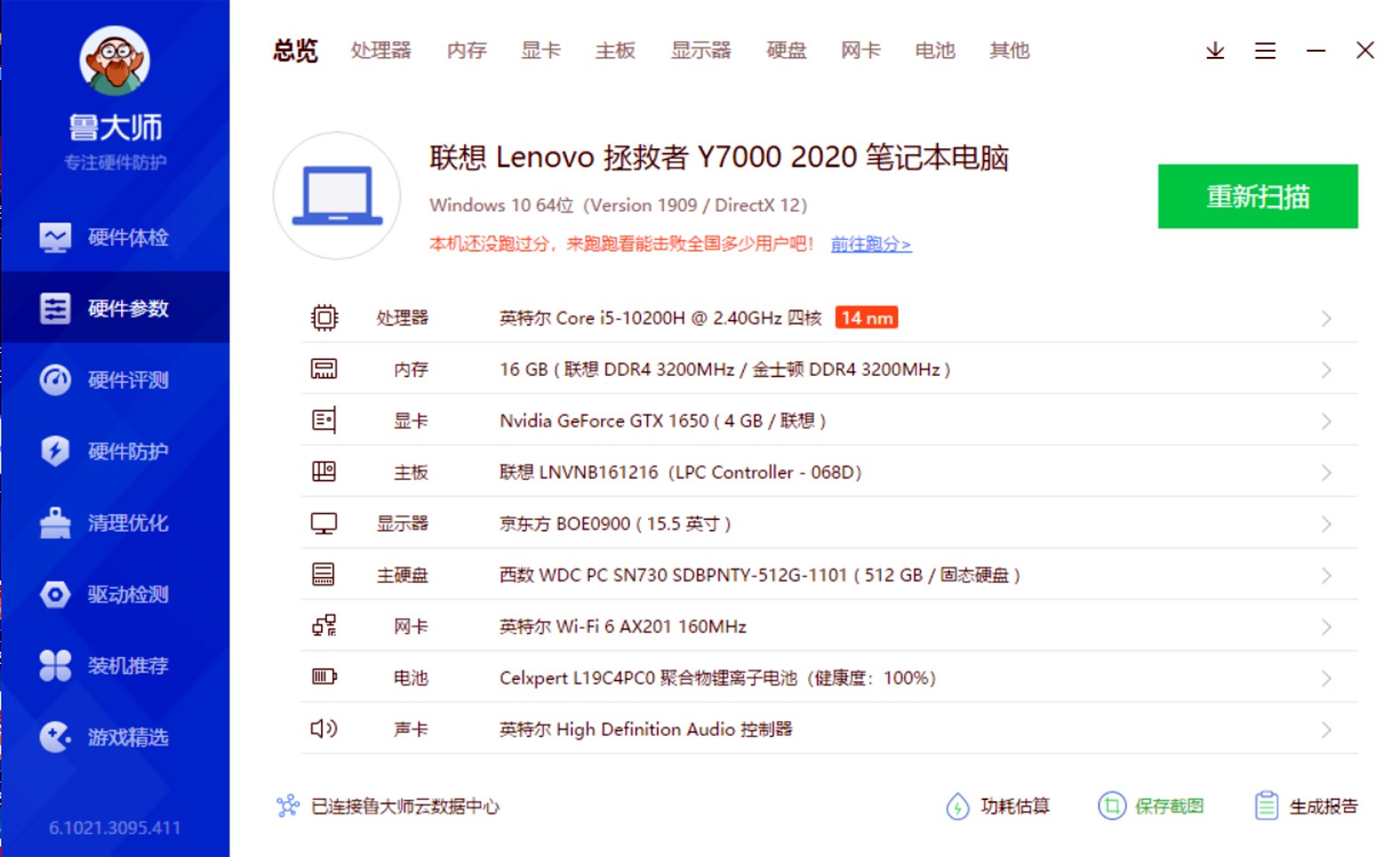Viewport: 1400px width, 857px height.
Task: Expand the 显示器 row chevron
Action: (x=1326, y=525)
